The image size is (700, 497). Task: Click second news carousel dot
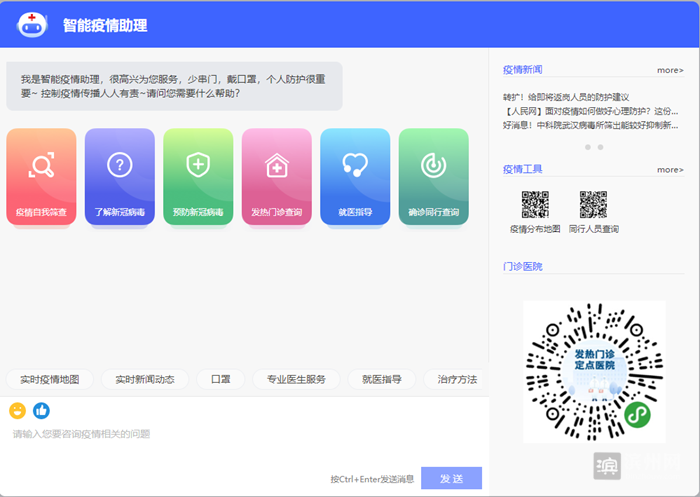(x=600, y=147)
